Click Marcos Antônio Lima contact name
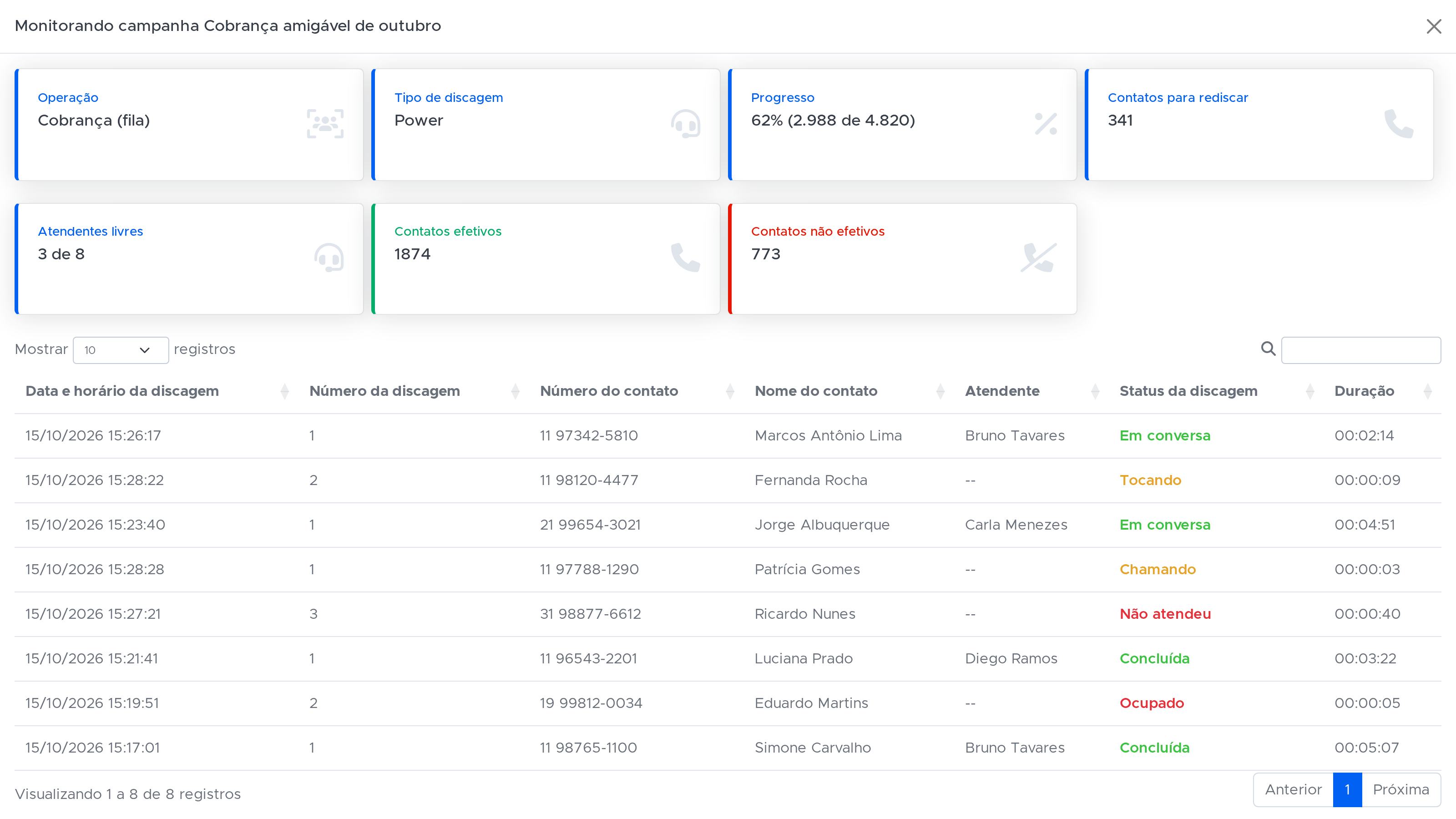Image resolution: width=1456 pixels, height=819 pixels. tap(828, 436)
